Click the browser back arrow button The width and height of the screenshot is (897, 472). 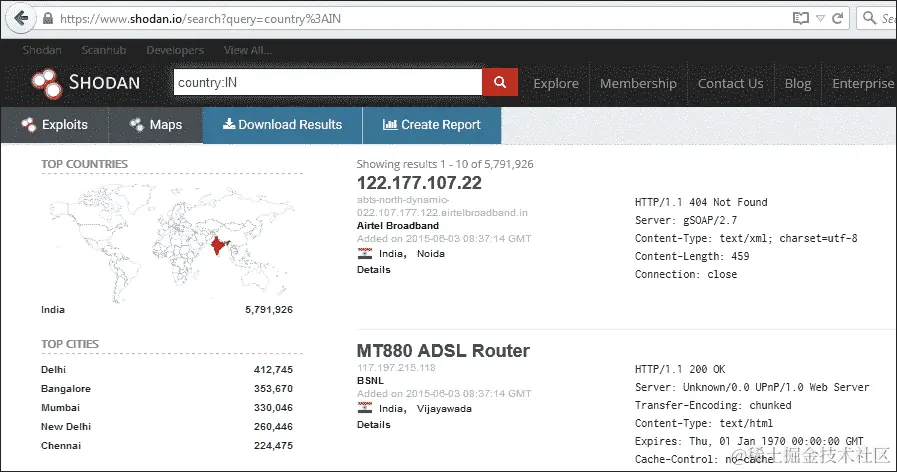21,18
